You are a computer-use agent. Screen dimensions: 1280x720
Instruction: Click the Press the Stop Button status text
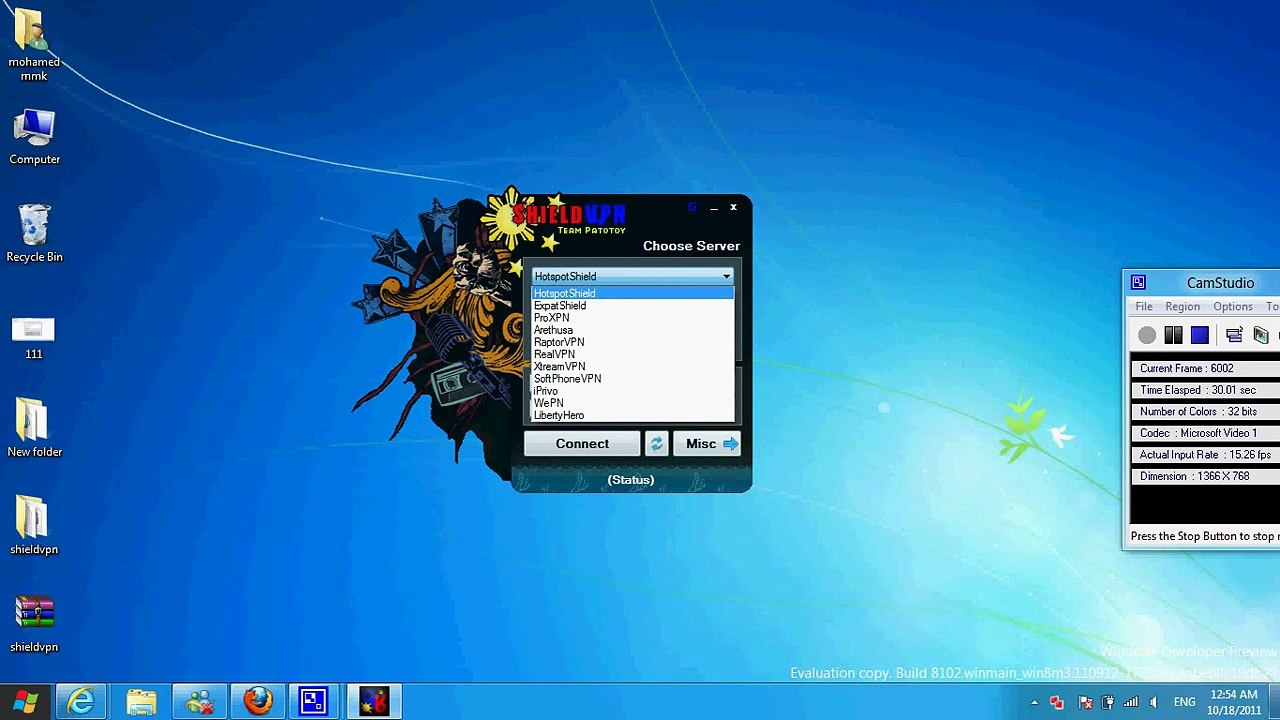1205,537
